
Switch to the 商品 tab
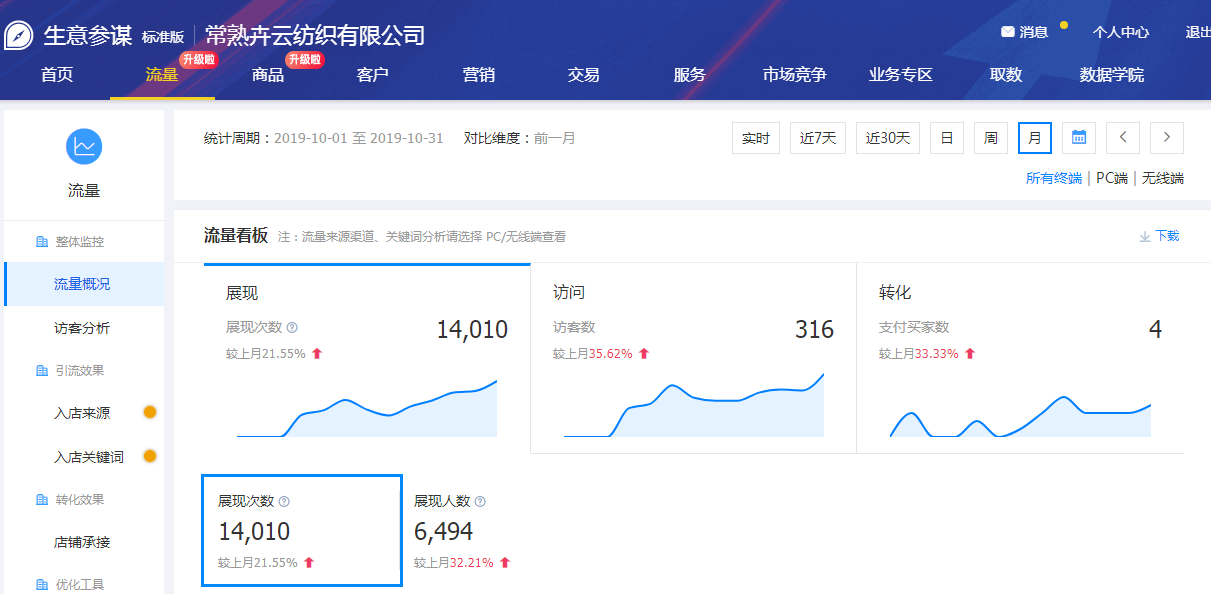coord(268,75)
